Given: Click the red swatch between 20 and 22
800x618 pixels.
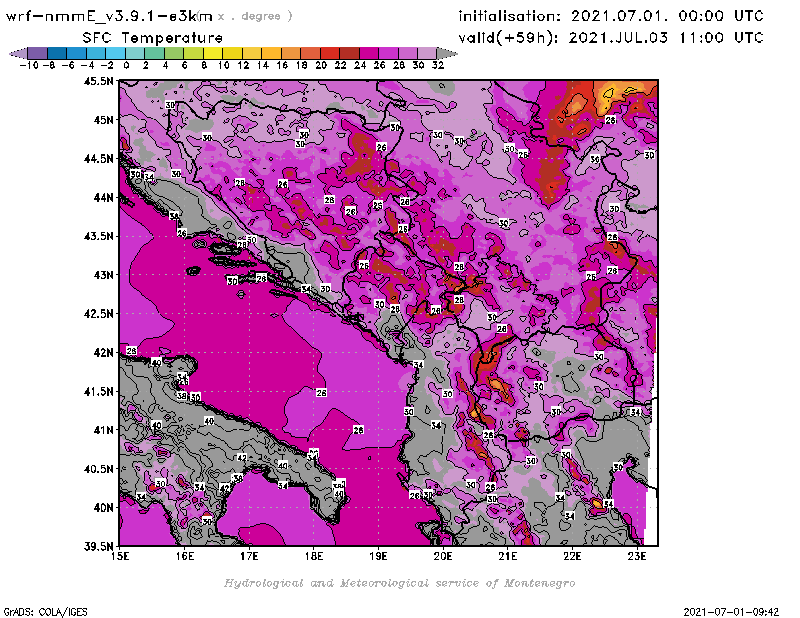Looking at the screenshot, I should point(330,53).
